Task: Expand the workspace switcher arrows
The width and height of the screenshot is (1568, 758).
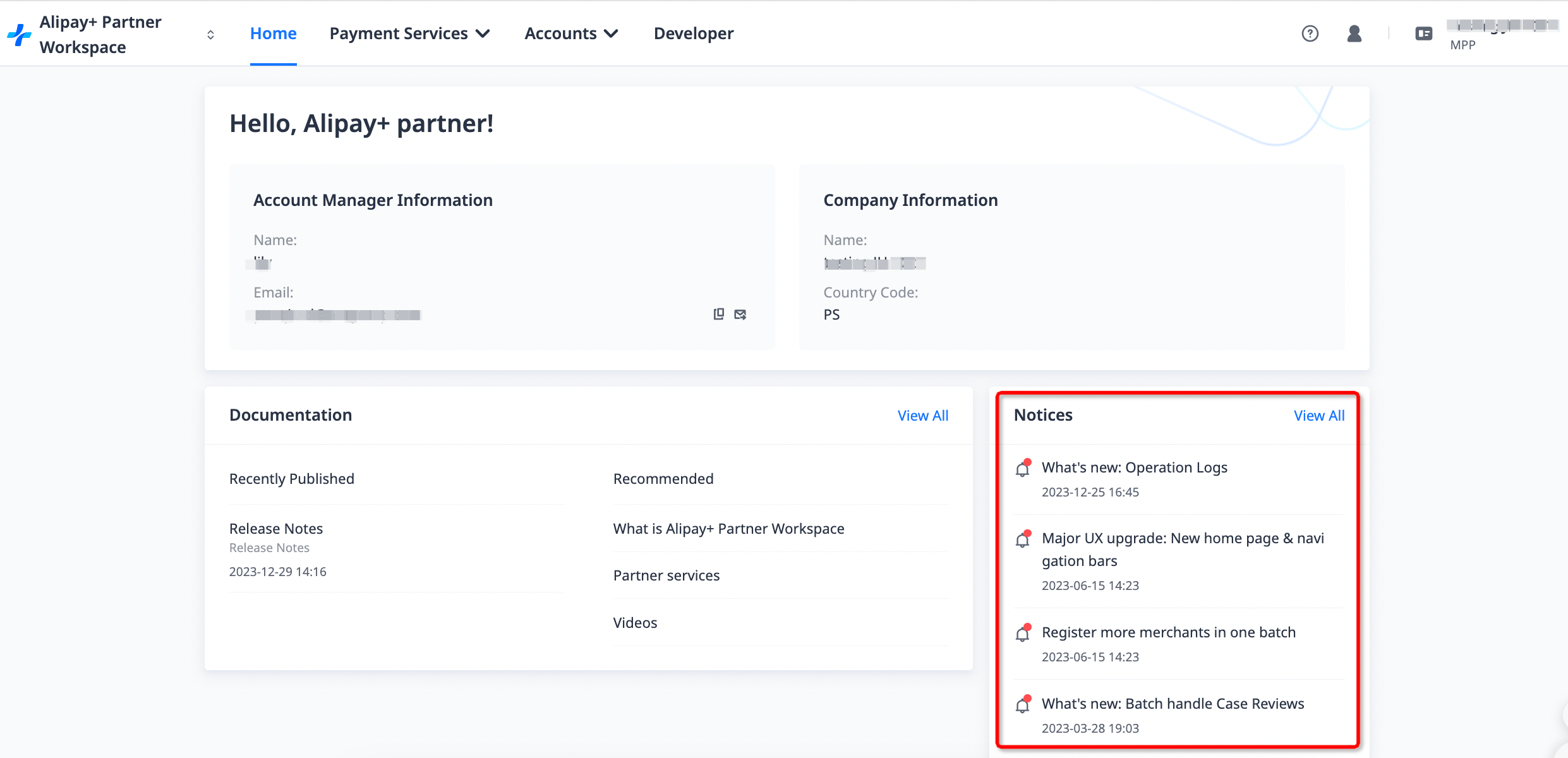Action: [x=210, y=35]
